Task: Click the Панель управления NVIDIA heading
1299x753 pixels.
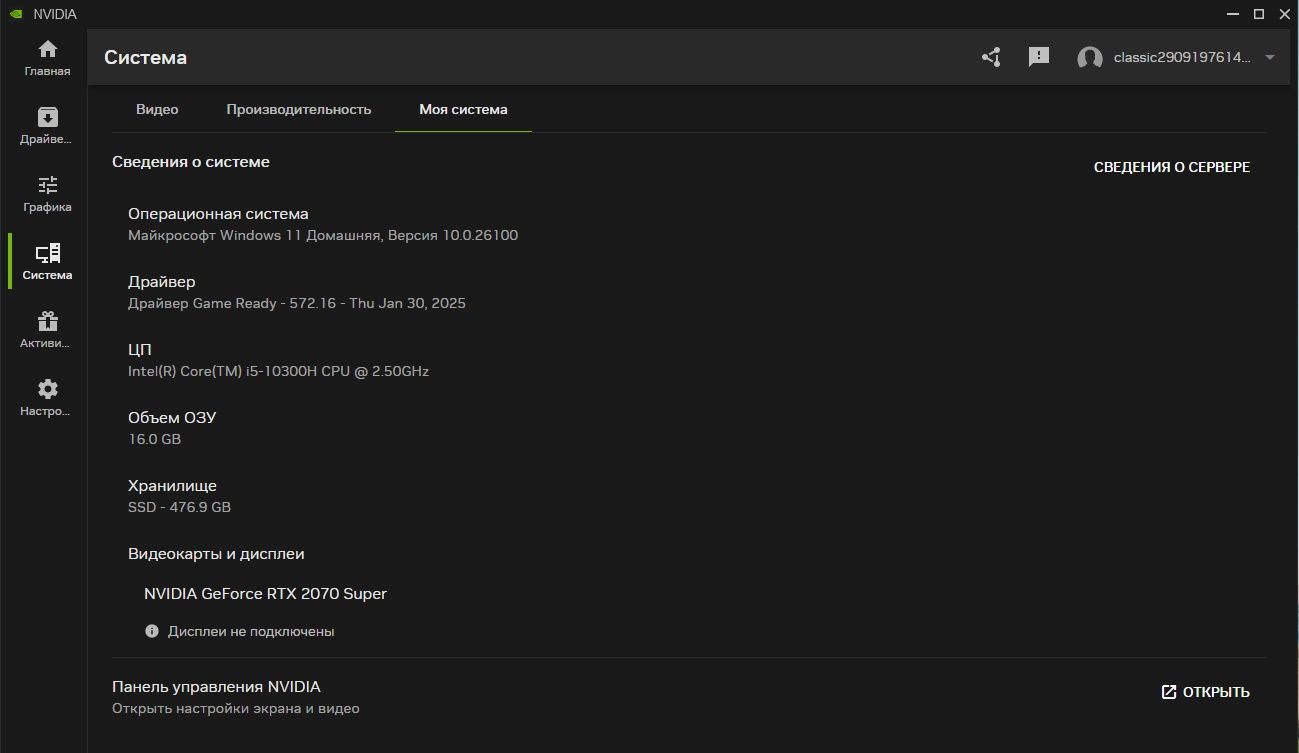Action: 216,687
